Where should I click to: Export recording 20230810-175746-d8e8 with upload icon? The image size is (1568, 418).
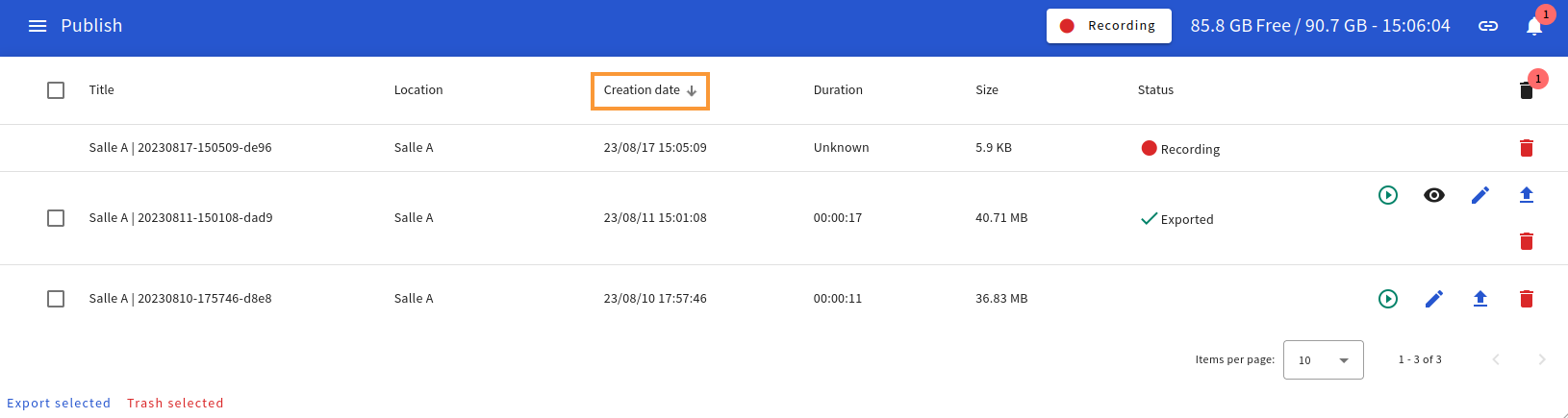1480,299
